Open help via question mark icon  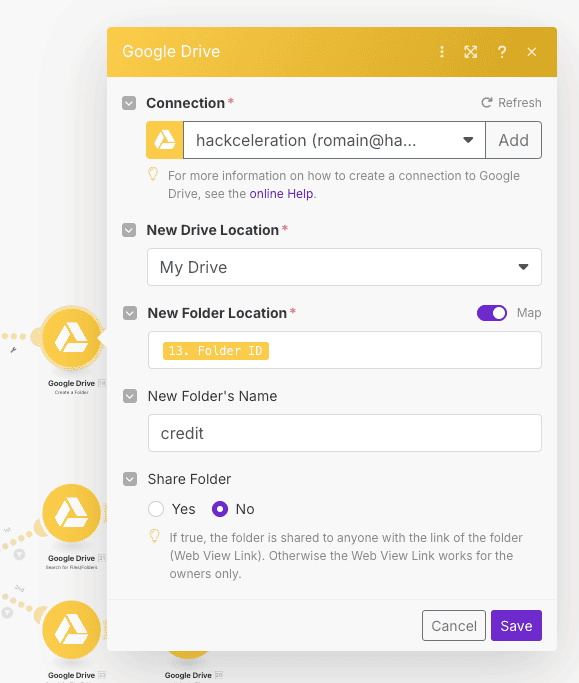[502, 52]
